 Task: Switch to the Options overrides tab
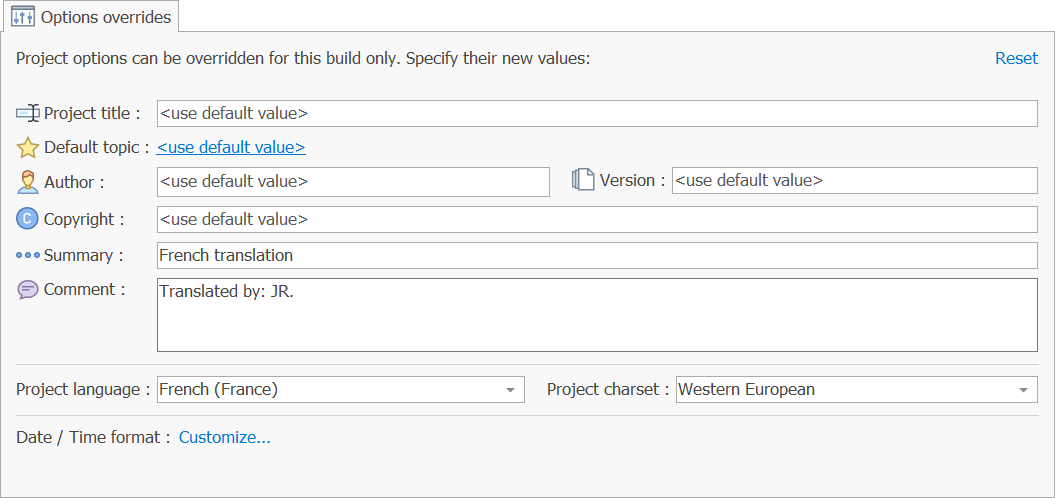[92, 17]
